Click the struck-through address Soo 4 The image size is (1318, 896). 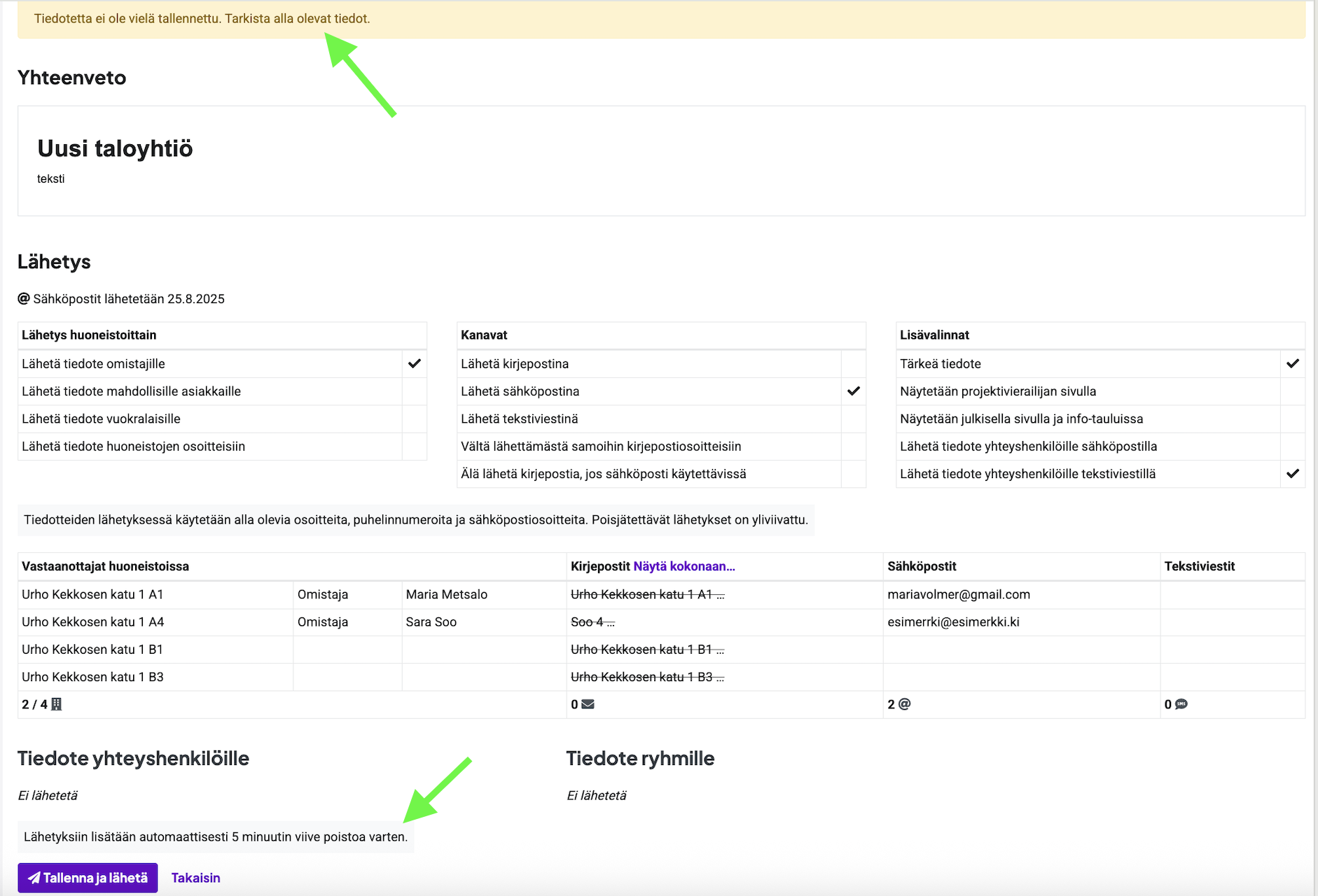592,622
